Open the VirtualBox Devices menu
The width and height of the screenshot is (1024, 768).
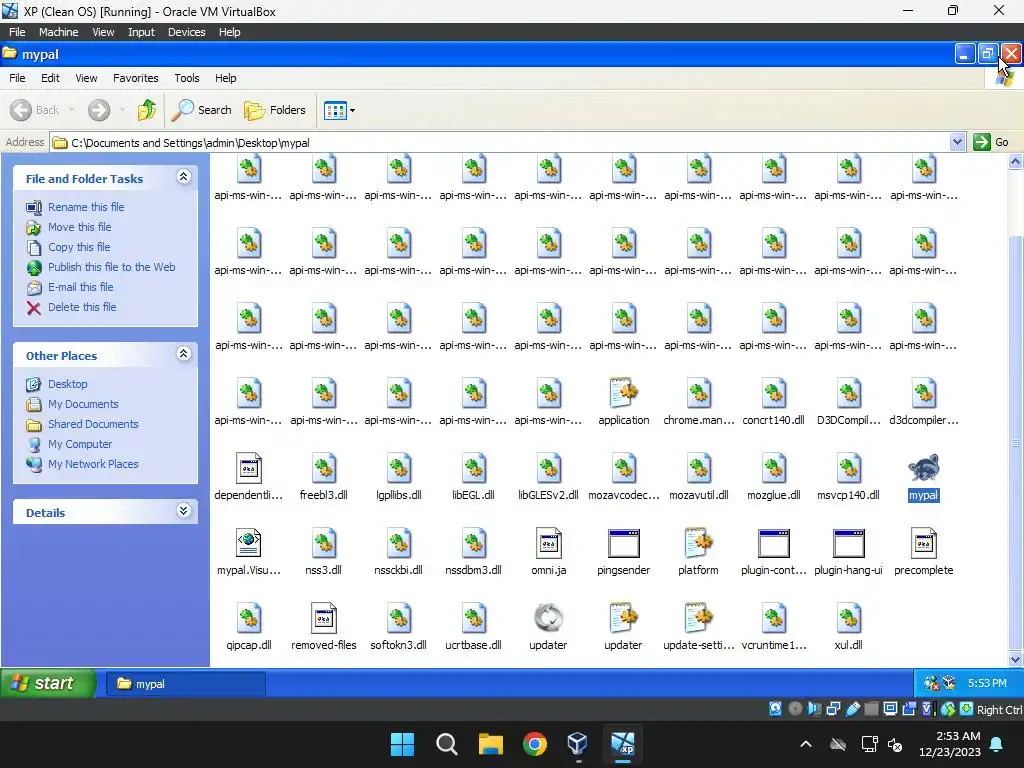coord(186,32)
